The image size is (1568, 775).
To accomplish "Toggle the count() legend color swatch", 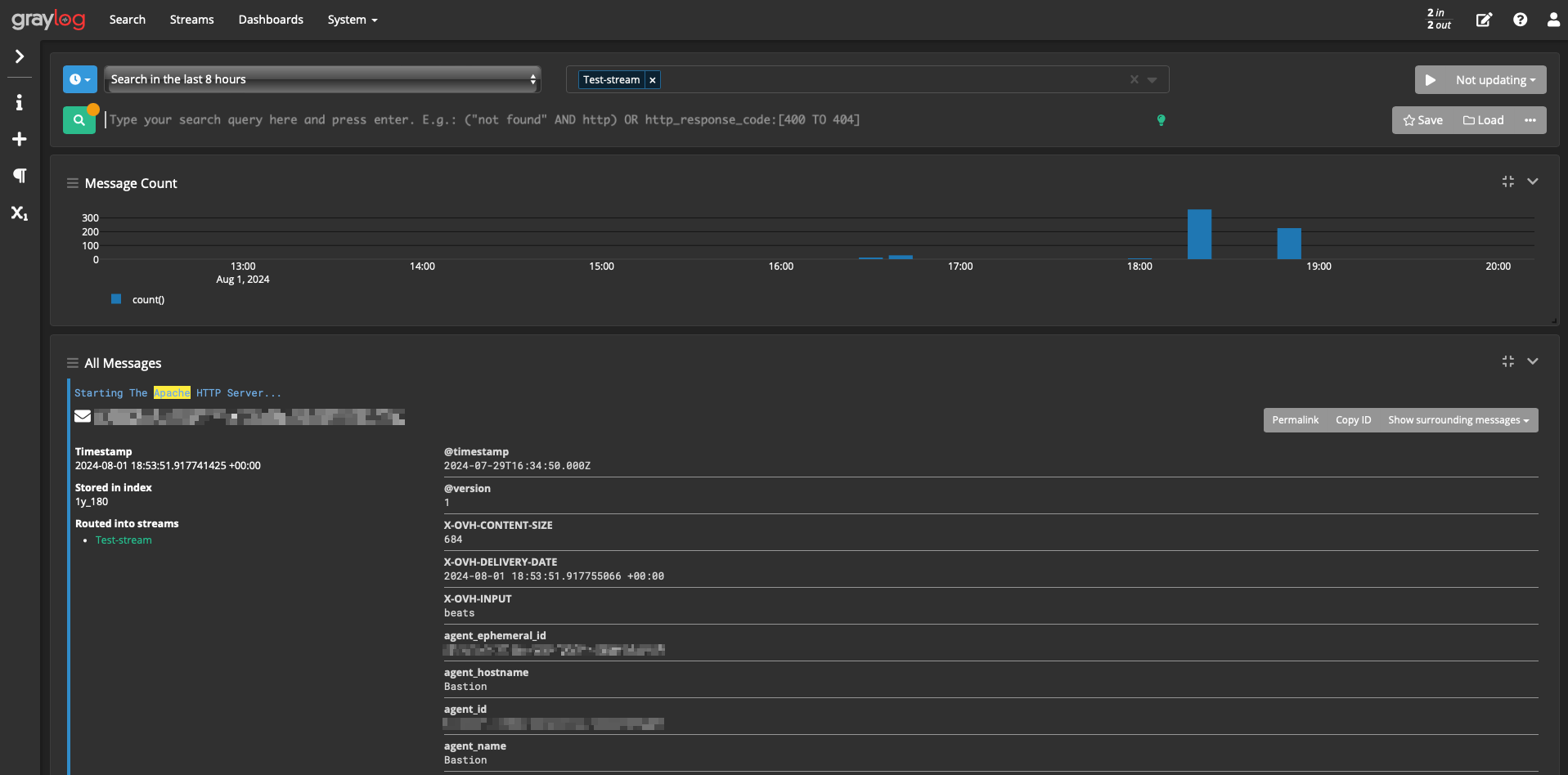I will 116,299.
